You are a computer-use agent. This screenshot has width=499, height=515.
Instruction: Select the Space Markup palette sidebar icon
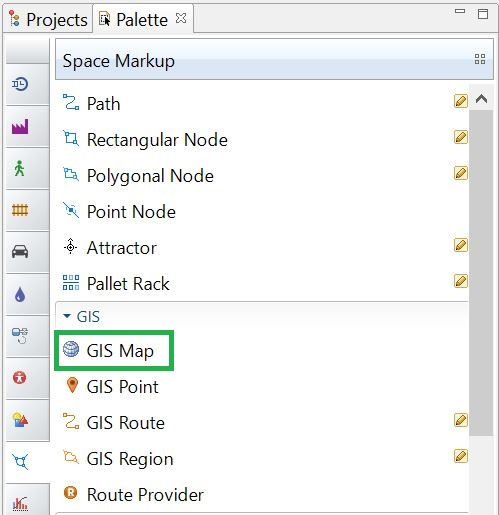pos(20,462)
